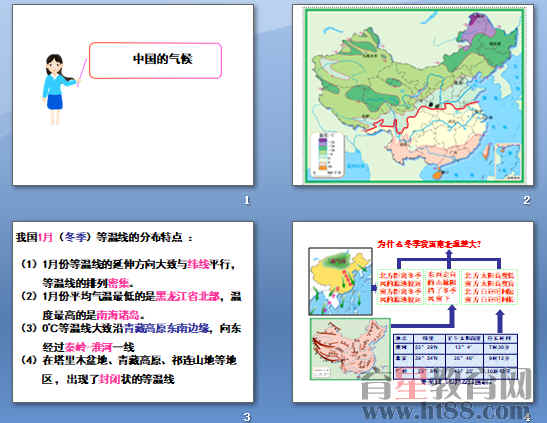Image resolution: width=547 pixels, height=423 pixels.
Task: Click the South China Sea inset map
Action: pyautogui.click(x=508, y=162)
